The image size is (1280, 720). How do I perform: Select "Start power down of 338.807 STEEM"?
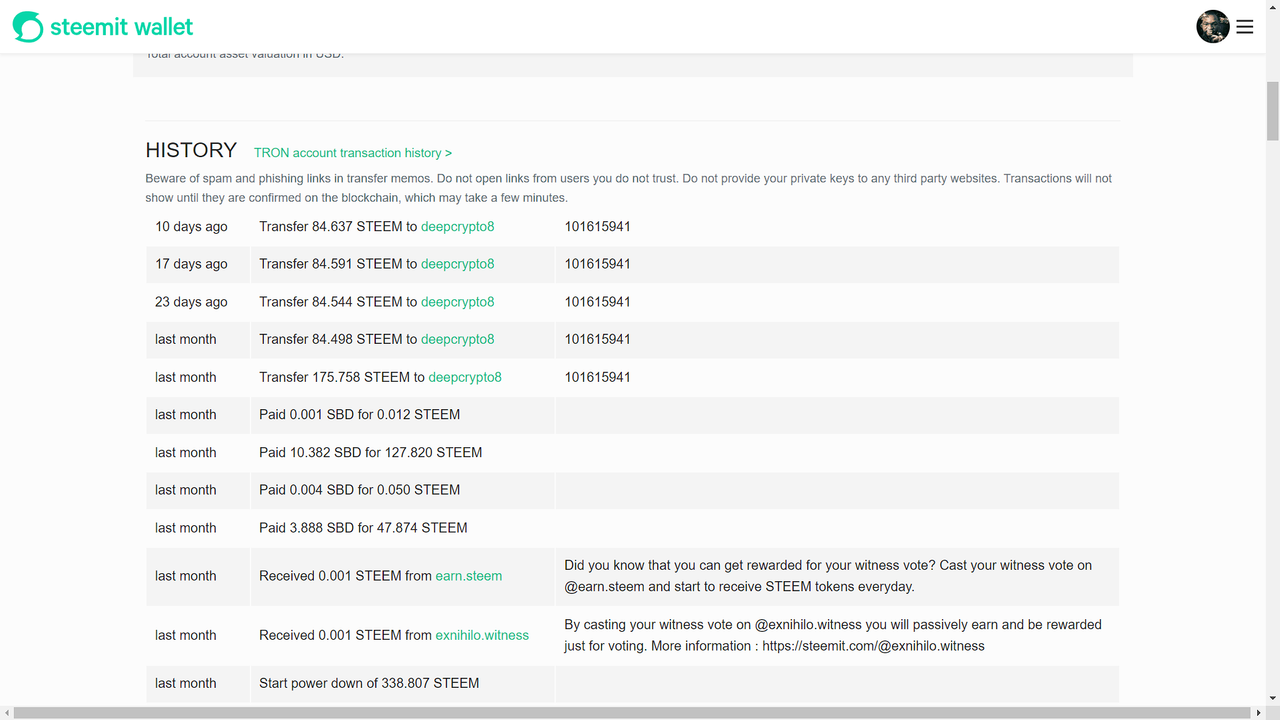[x=369, y=684]
